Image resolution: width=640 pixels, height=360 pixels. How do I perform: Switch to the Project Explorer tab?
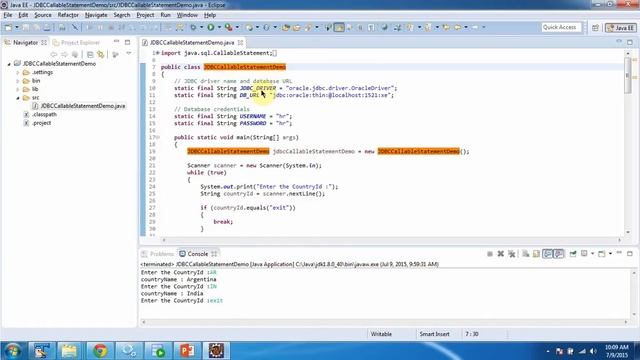pyautogui.click(x=76, y=42)
